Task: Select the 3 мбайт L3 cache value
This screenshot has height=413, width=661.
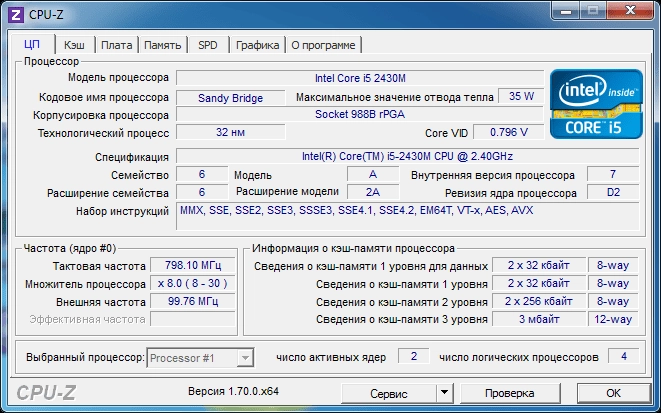Action: pyautogui.click(x=539, y=319)
